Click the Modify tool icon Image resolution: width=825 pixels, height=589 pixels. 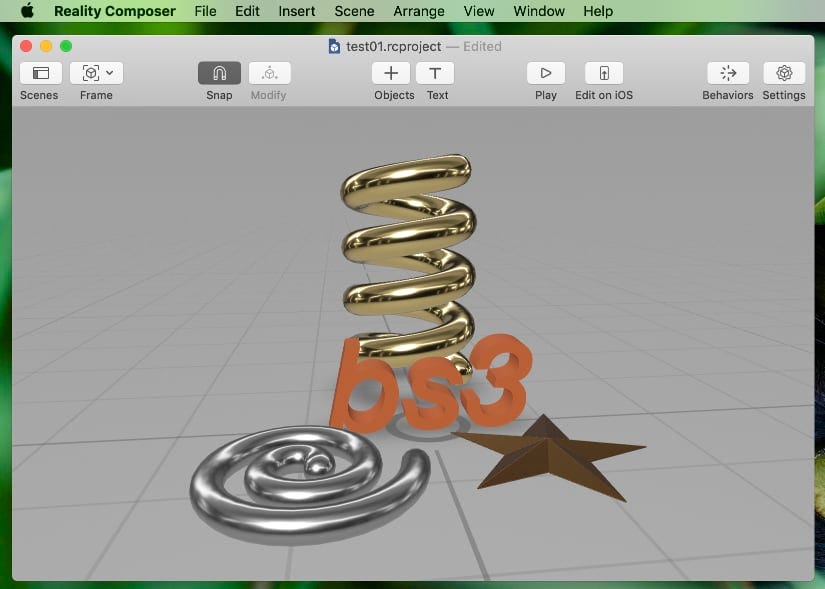click(x=269, y=73)
